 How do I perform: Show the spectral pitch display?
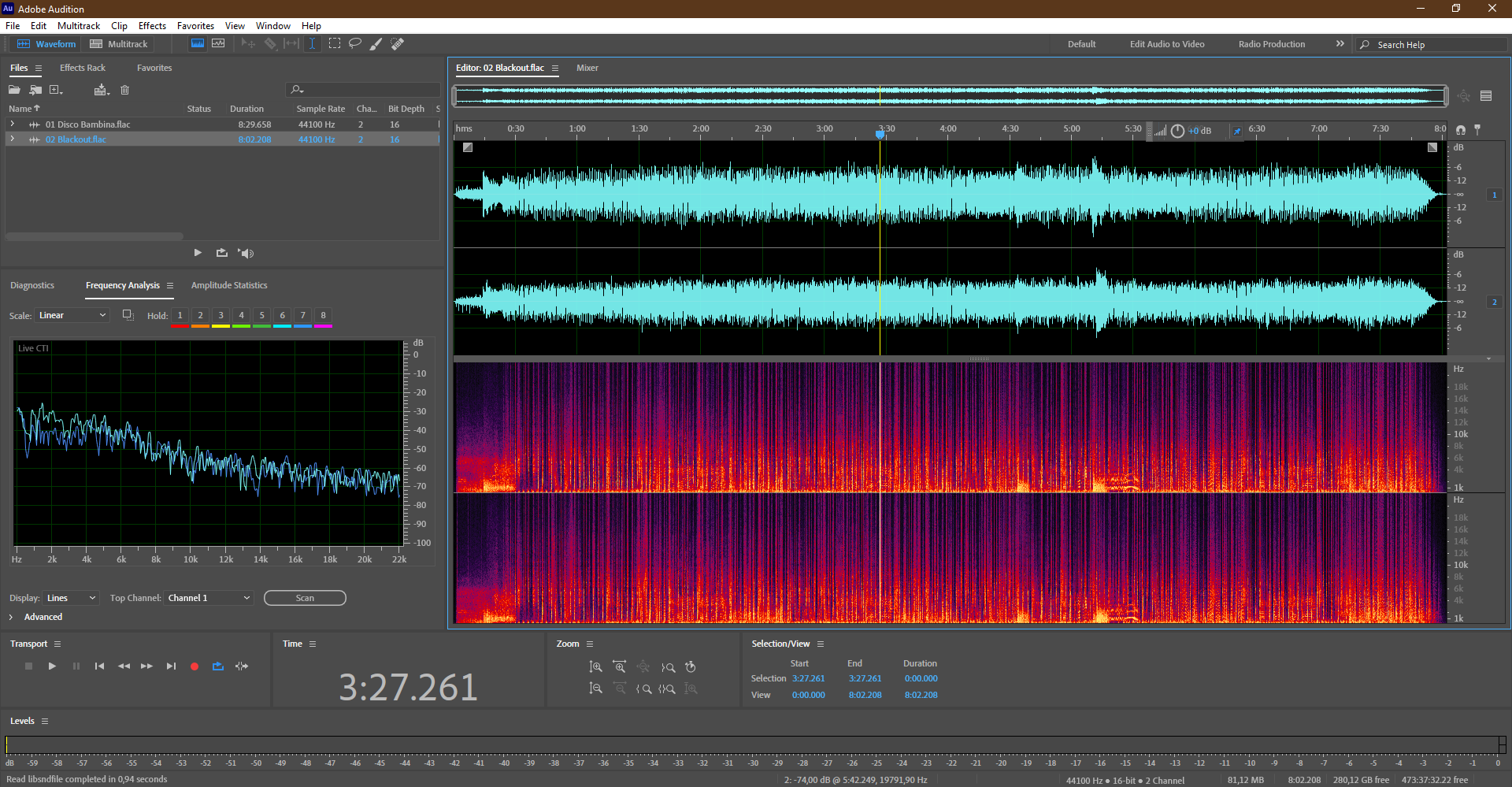tap(218, 44)
